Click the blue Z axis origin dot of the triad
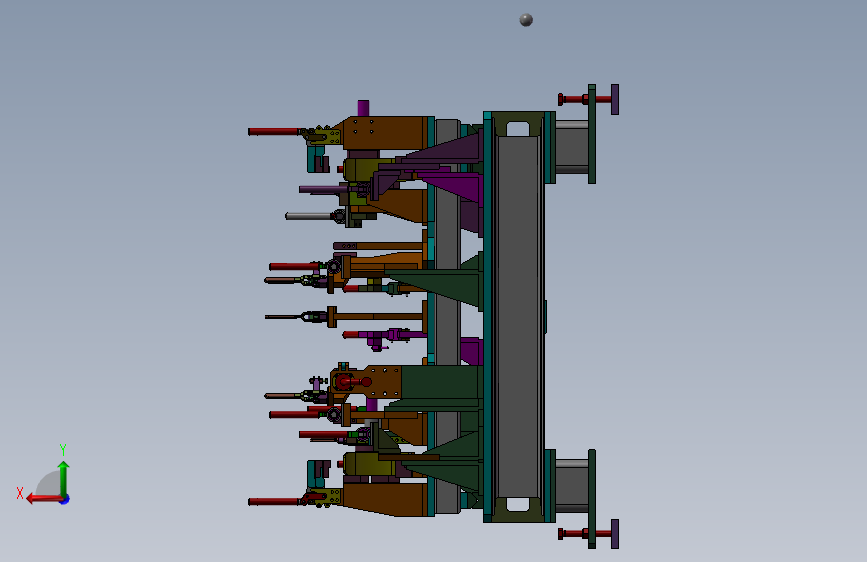Image resolution: width=867 pixels, height=562 pixels. pyautogui.click(x=65, y=499)
